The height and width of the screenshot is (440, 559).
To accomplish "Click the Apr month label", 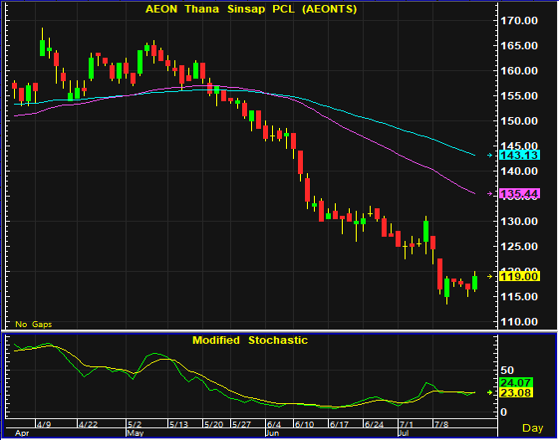I will click(22, 433).
